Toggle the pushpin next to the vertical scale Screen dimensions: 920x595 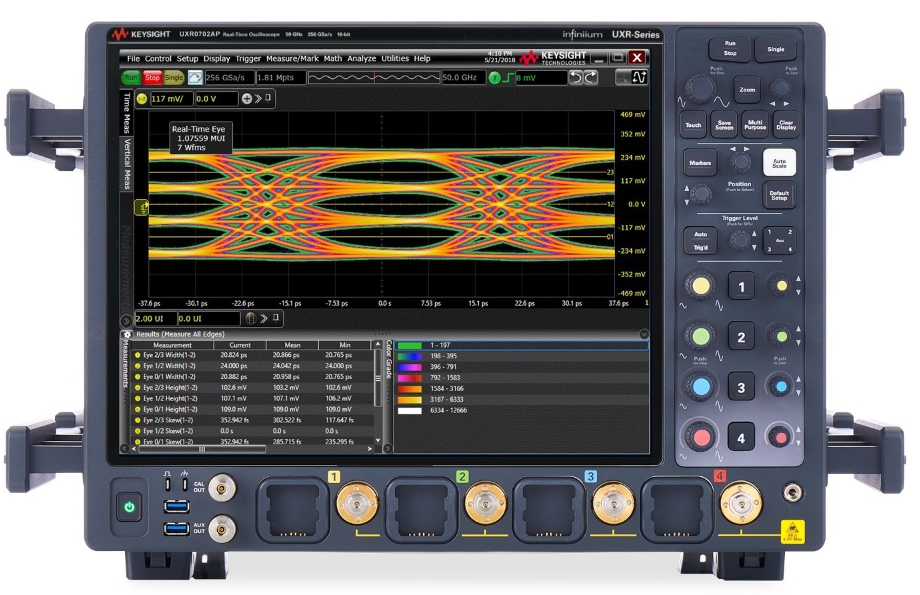point(267,97)
